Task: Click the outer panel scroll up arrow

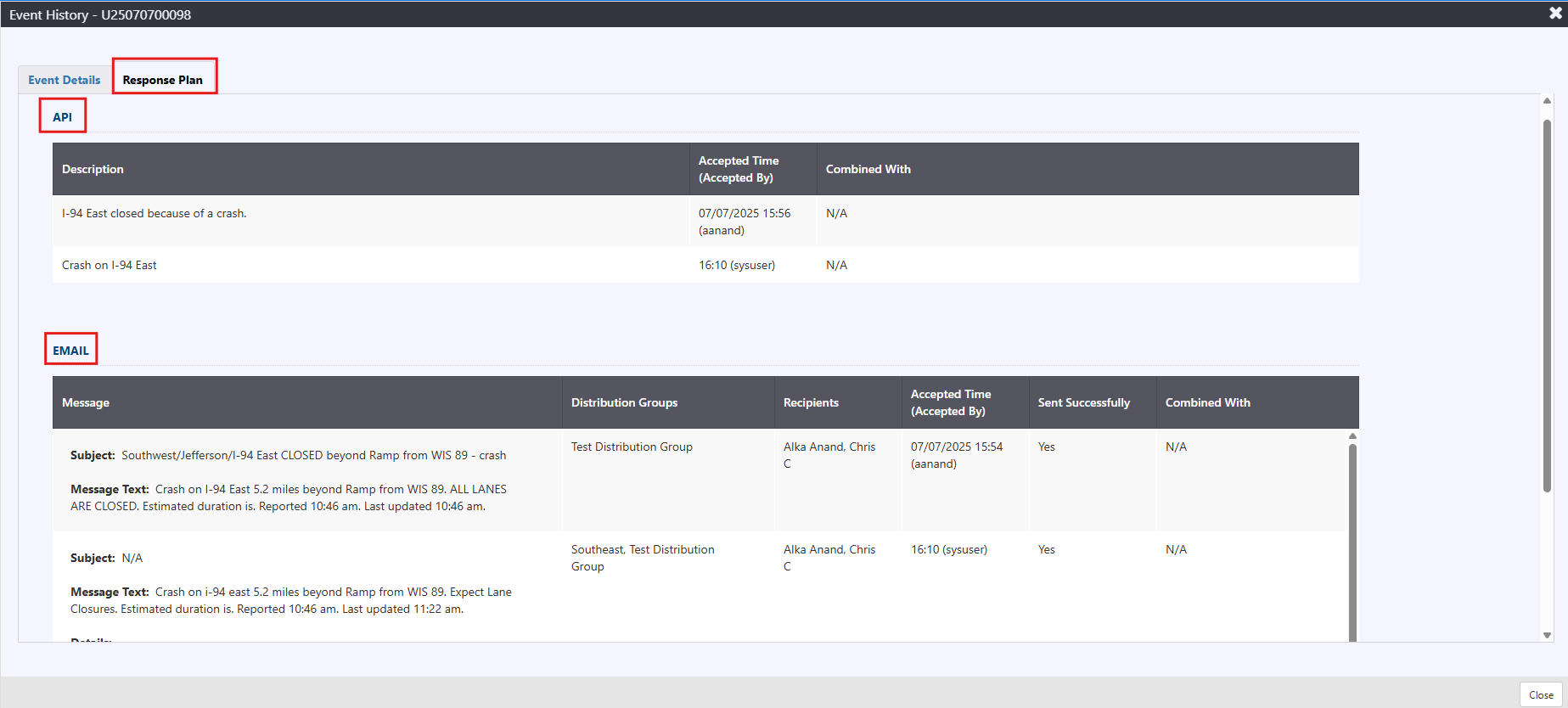Action: click(x=1547, y=101)
